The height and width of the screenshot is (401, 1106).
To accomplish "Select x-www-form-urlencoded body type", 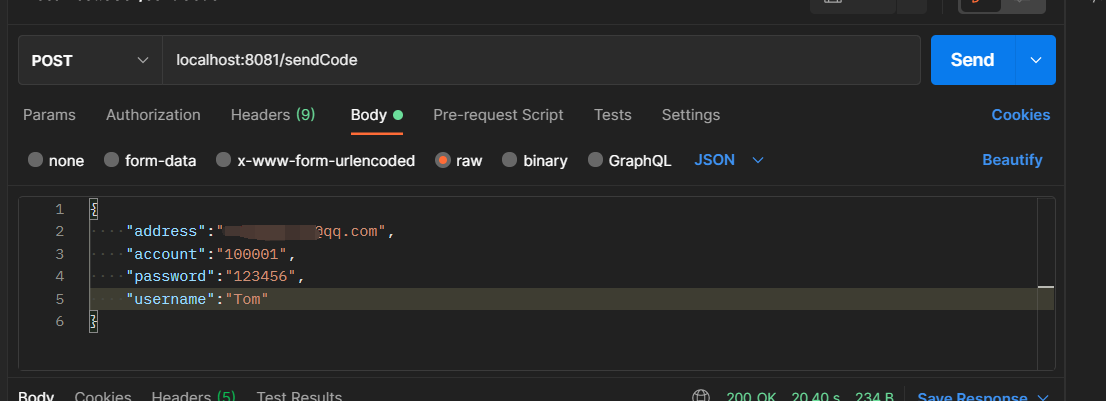I will (x=315, y=161).
